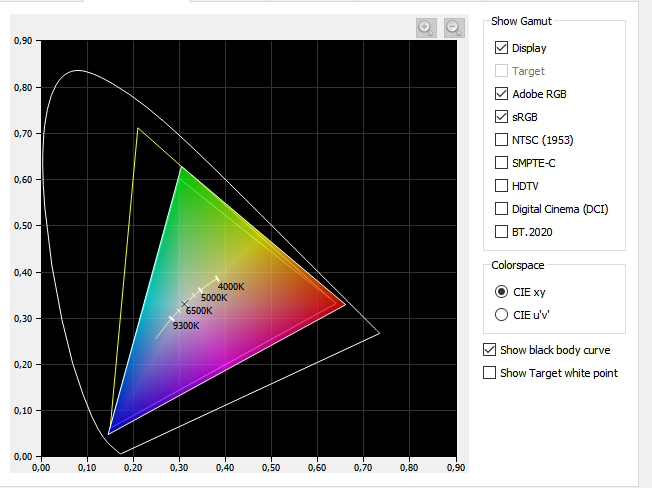Image resolution: width=652 pixels, height=488 pixels.
Task: Tick the HDTV gamut checkbox
Action: click(501, 186)
